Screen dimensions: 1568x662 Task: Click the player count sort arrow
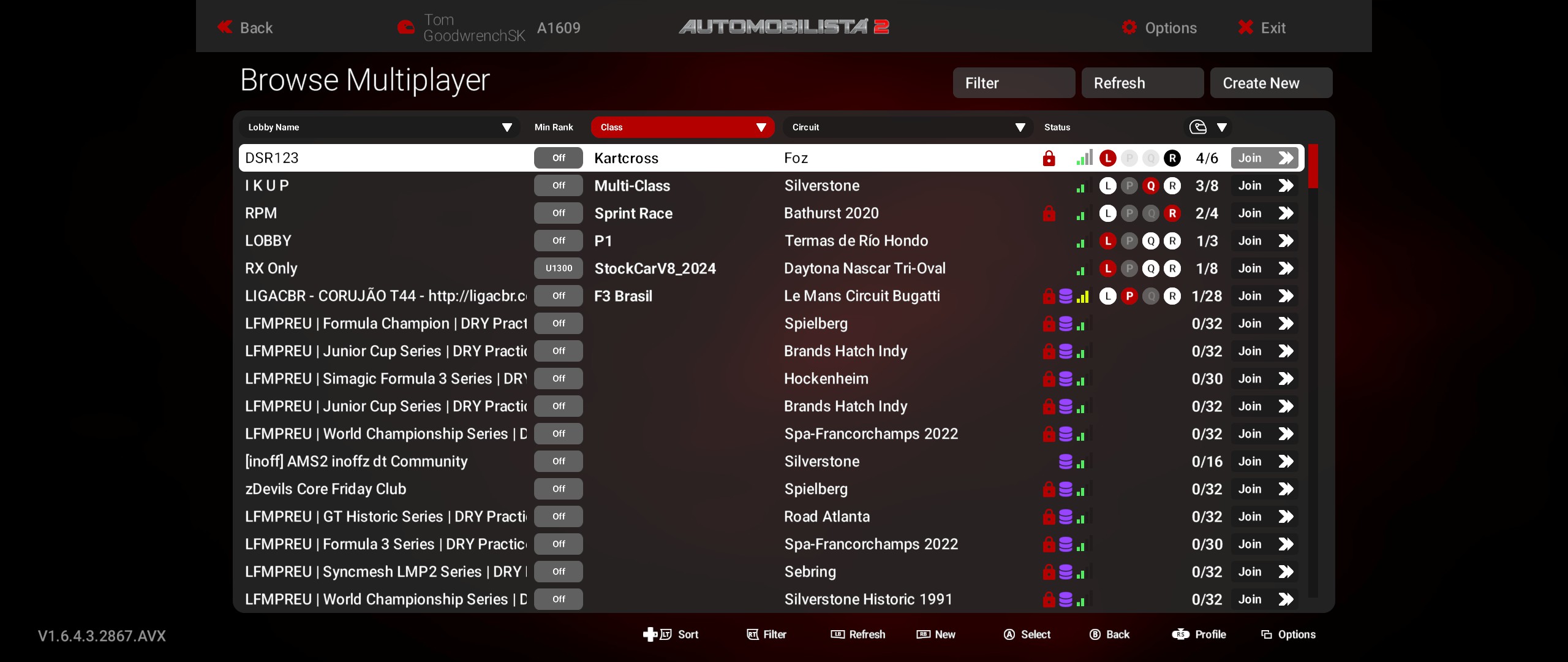pyautogui.click(x=1222, y=127)
